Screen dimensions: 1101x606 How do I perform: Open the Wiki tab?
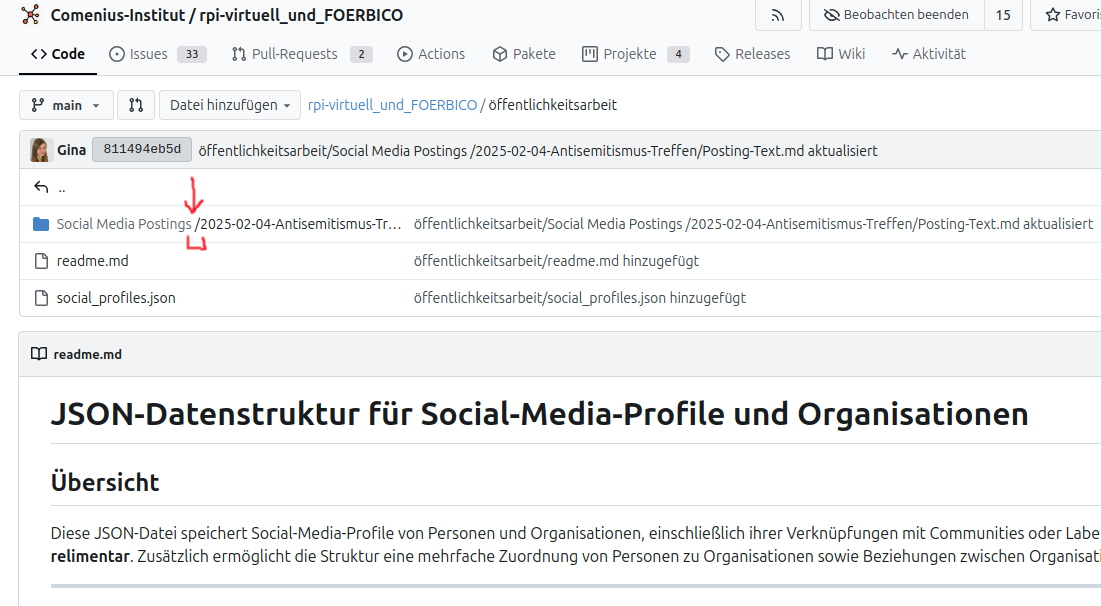tap(841, 54)
